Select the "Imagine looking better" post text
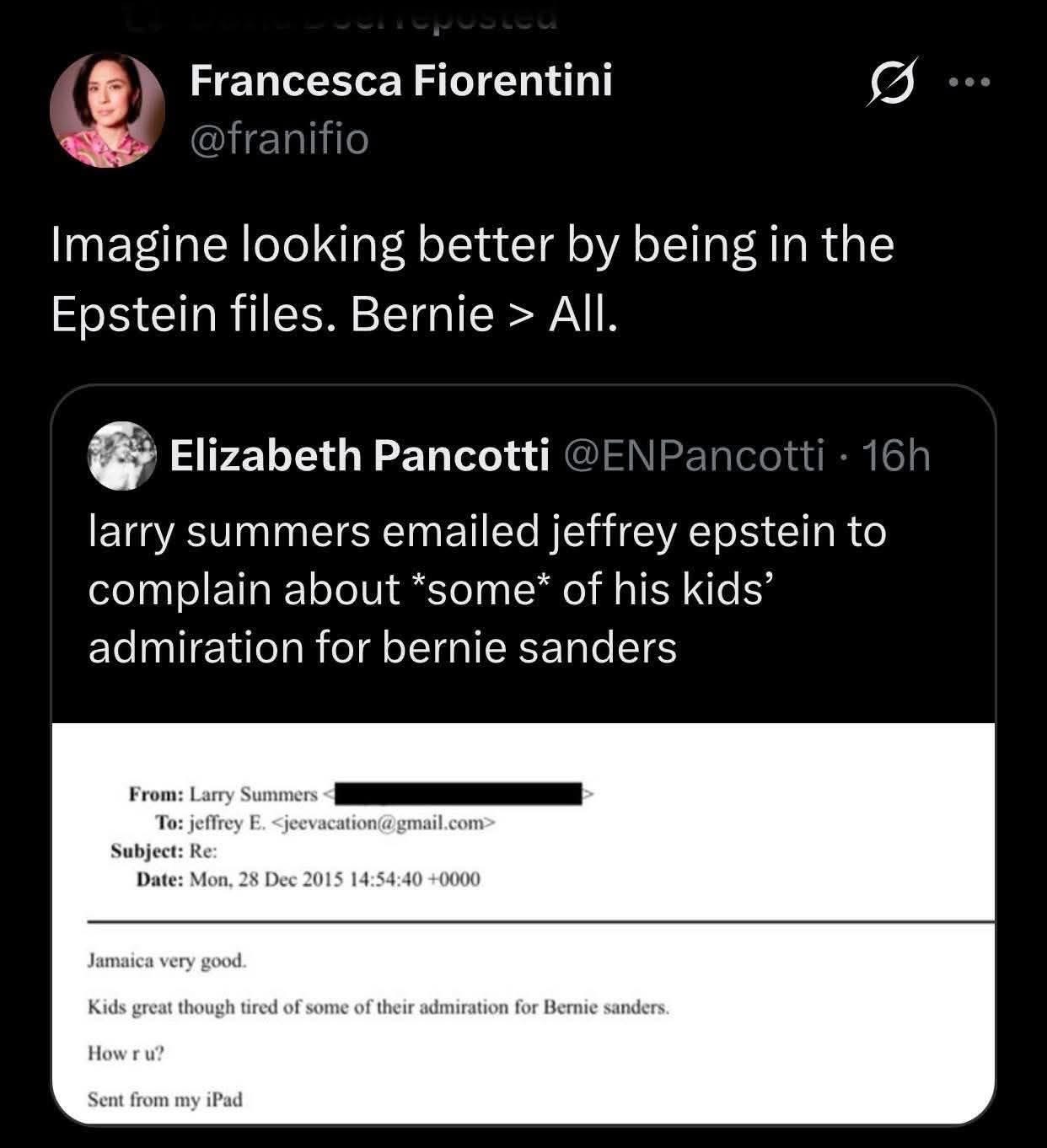1047x1148 pixels. 472,279
